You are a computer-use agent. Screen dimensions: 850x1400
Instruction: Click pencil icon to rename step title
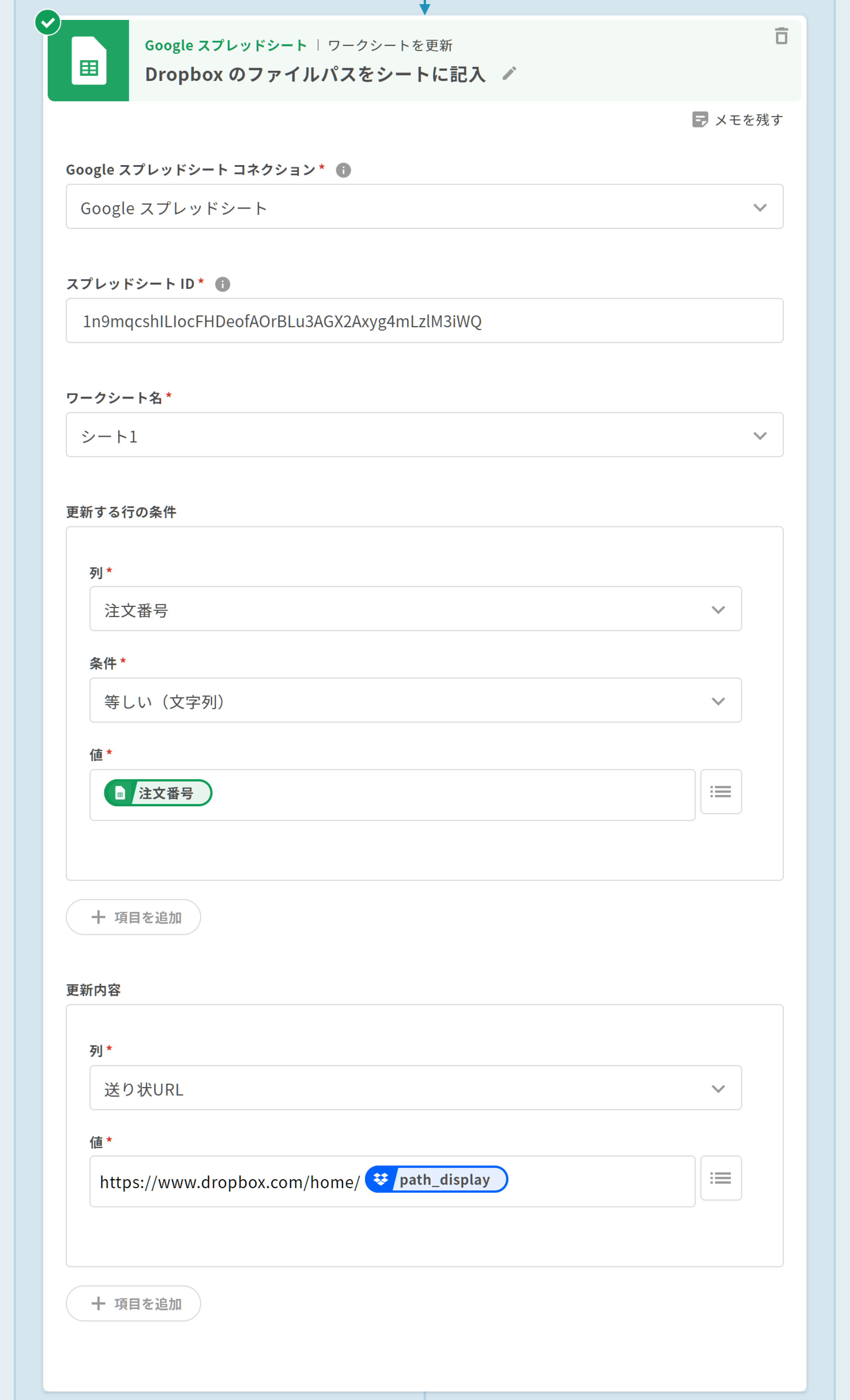(509, 73)
